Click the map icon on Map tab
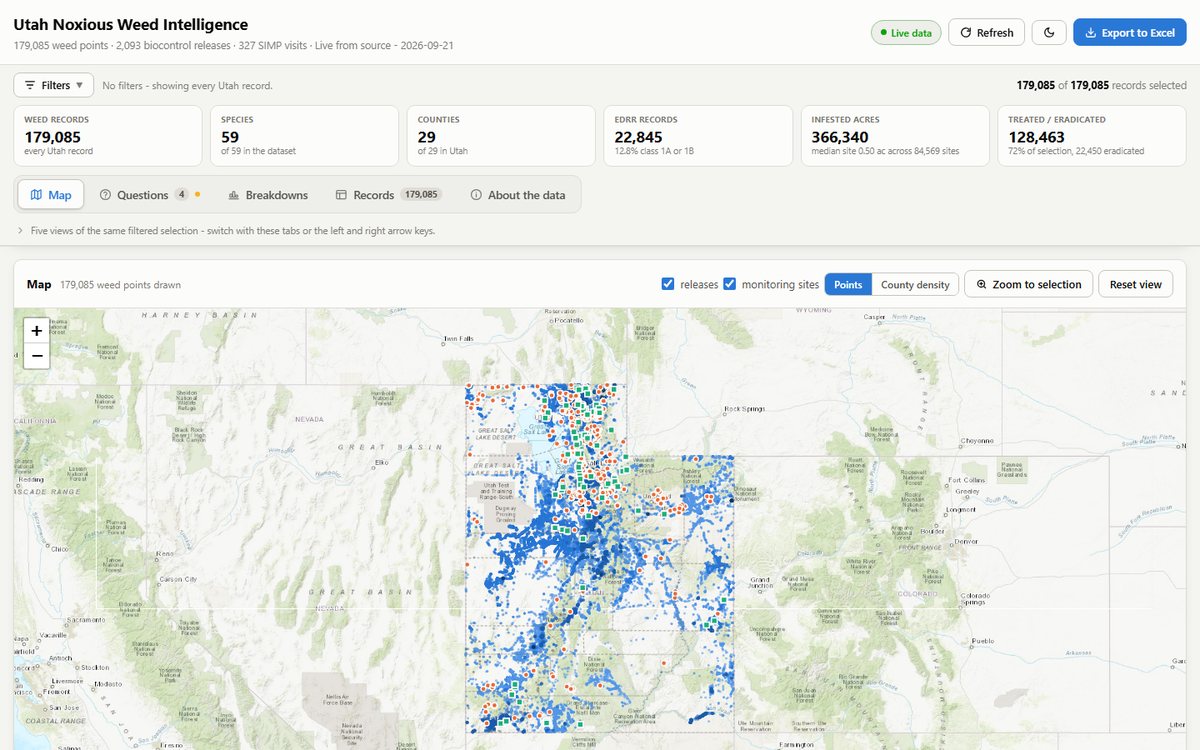 (x=36, y=195)
